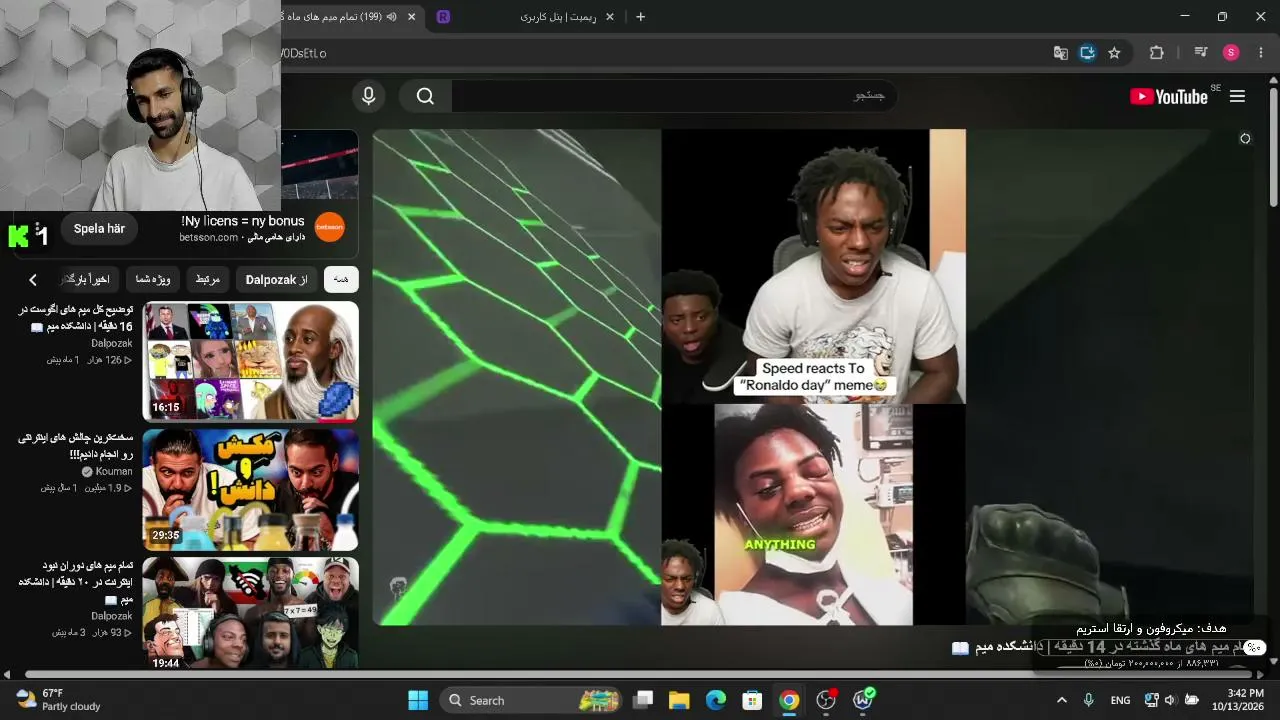Screen dimensions: 1280x720
Task: Open the weather widget showing 67°F
Action: [x=60, y=700]
